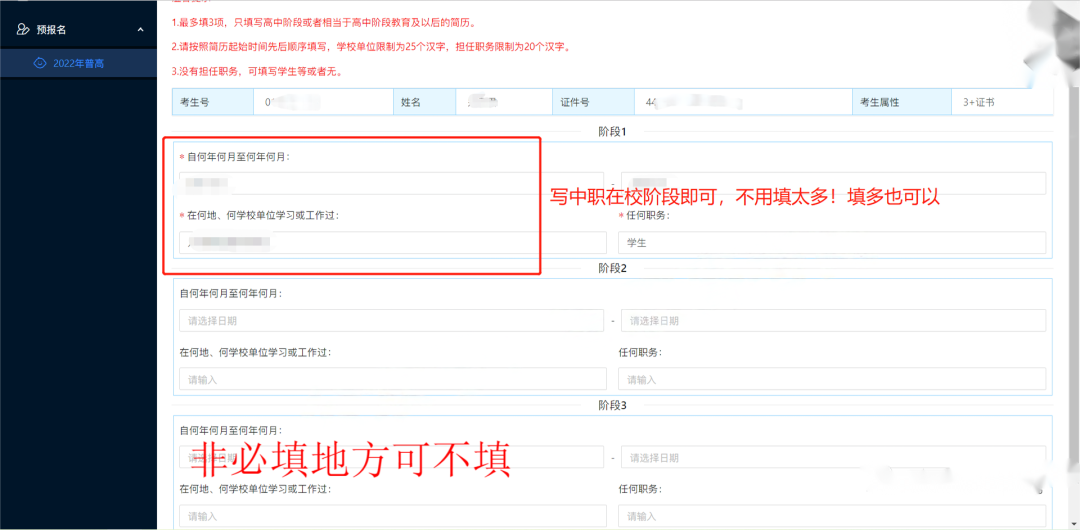Open the 阶段1 end date picker
This screenshot has width=1080, height=530.
833,183
